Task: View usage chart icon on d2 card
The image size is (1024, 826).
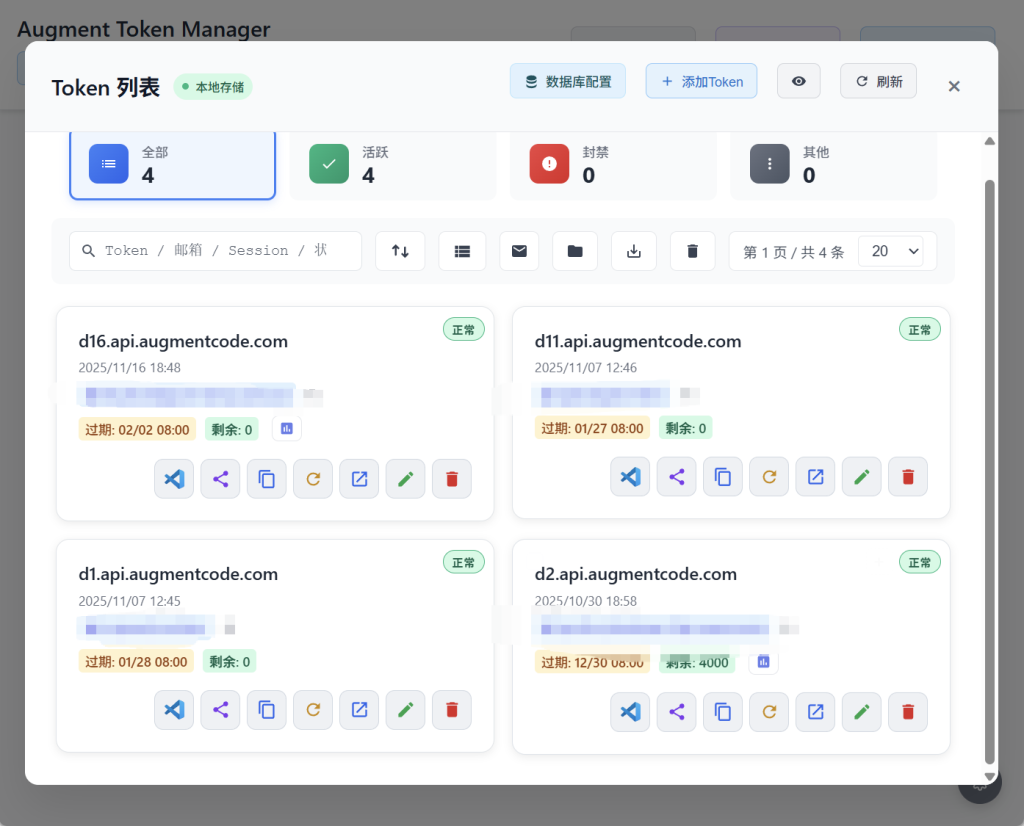Action: click(x=764, y=661)
